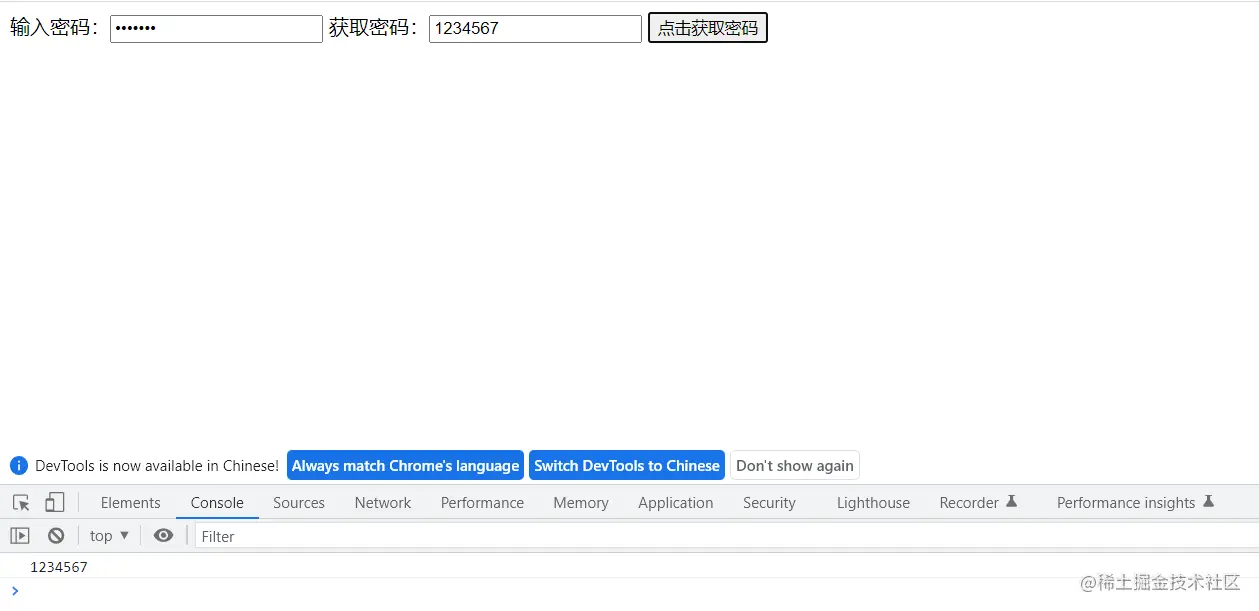The width and height of the screenshot is (1259, 611).
Task: Open the Recorder tab
Action: (x=978, y=503)
